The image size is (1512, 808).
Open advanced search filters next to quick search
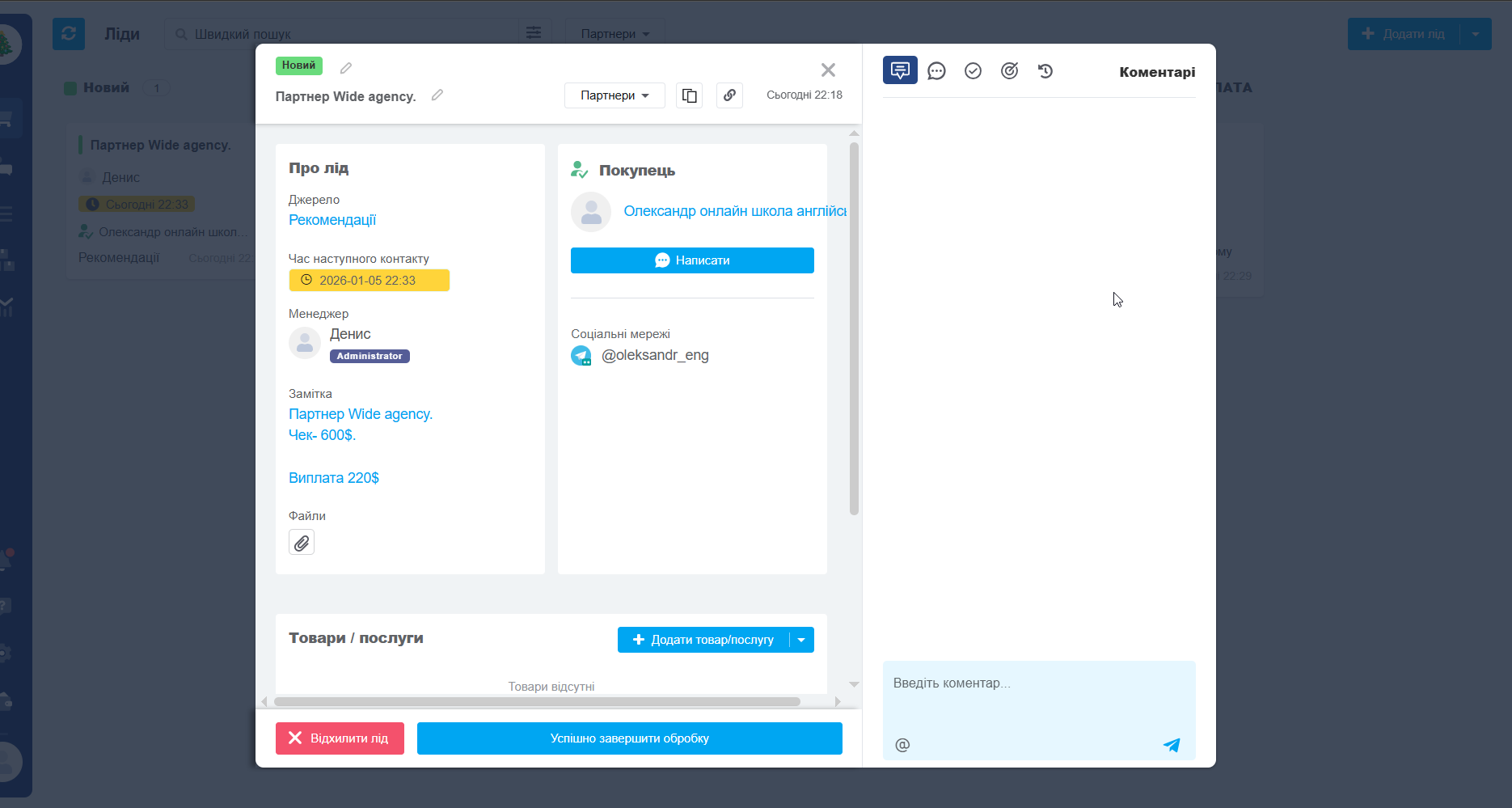pyautogui.click(x=534, y=32)
